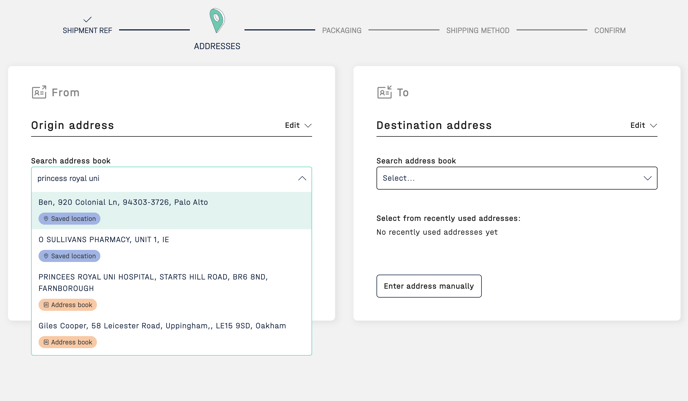The height and width of the screenshot is (401, 688).
Task: Click Address book badge under Princees Royal Hospital
Action: 68,304
